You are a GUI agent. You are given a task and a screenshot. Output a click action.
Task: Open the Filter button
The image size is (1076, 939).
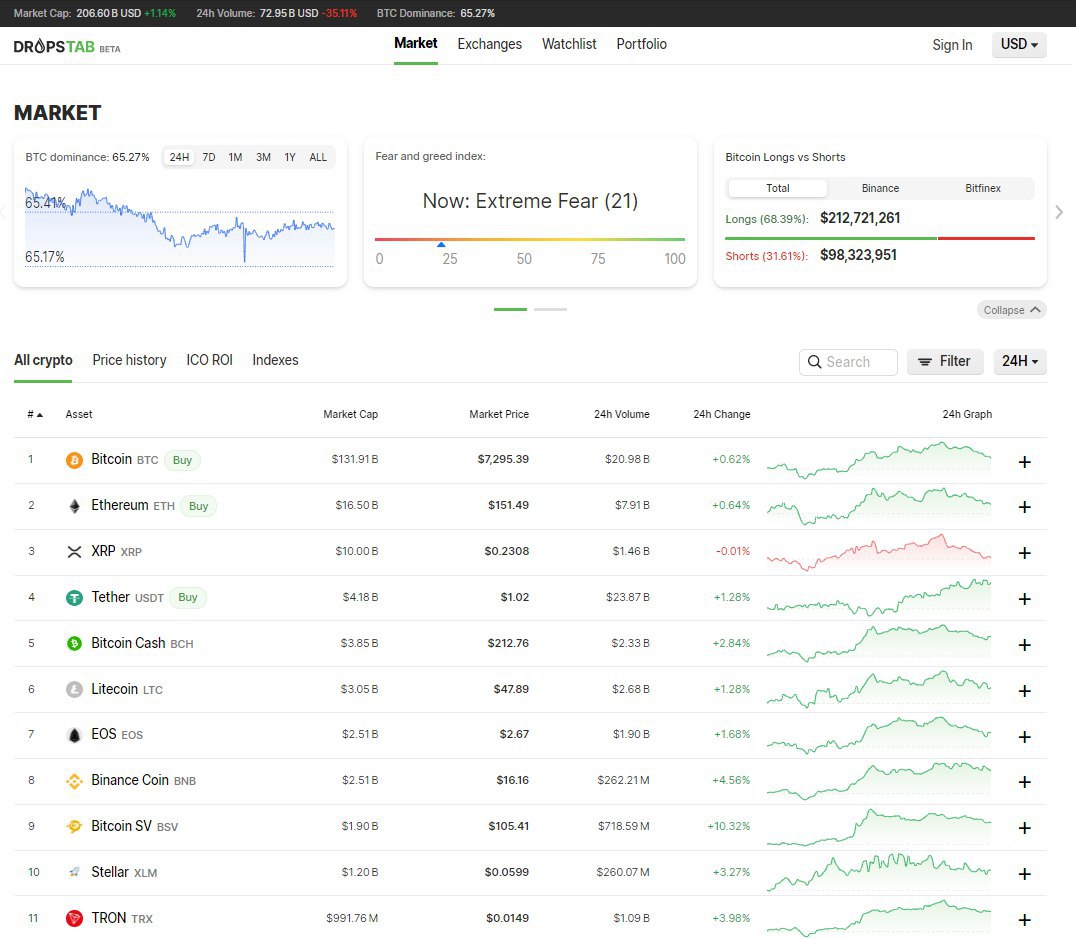945,362
